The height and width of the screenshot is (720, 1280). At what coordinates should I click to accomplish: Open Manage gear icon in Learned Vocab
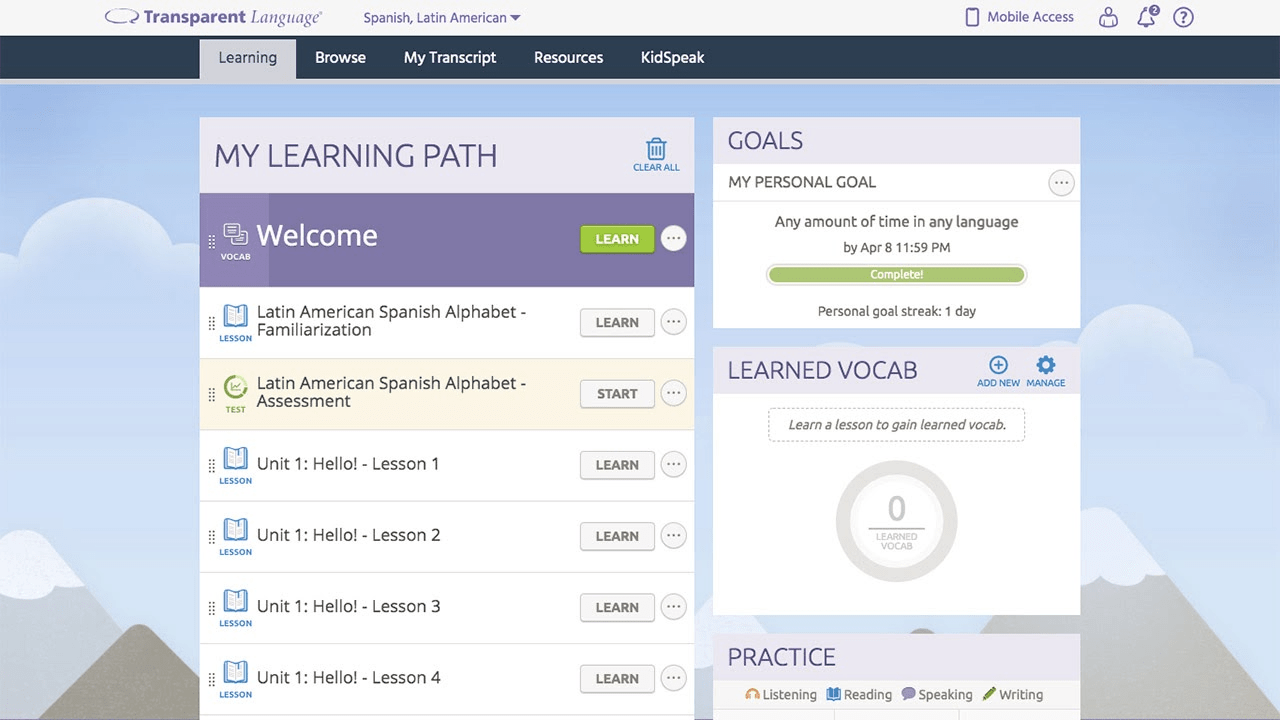(1045, 366)
